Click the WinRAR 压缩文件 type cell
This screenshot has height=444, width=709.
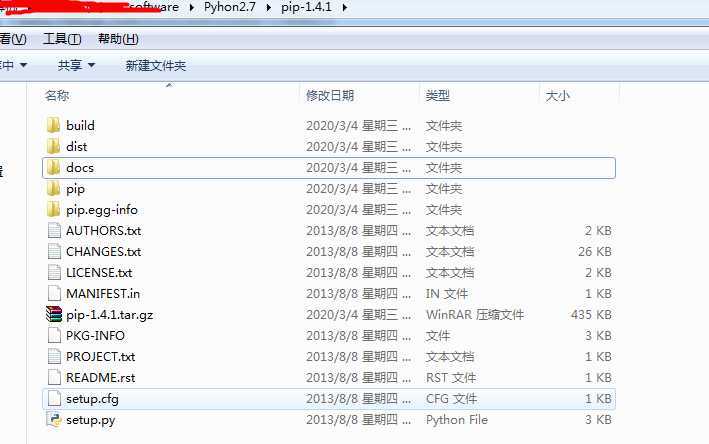click(475, 315)
